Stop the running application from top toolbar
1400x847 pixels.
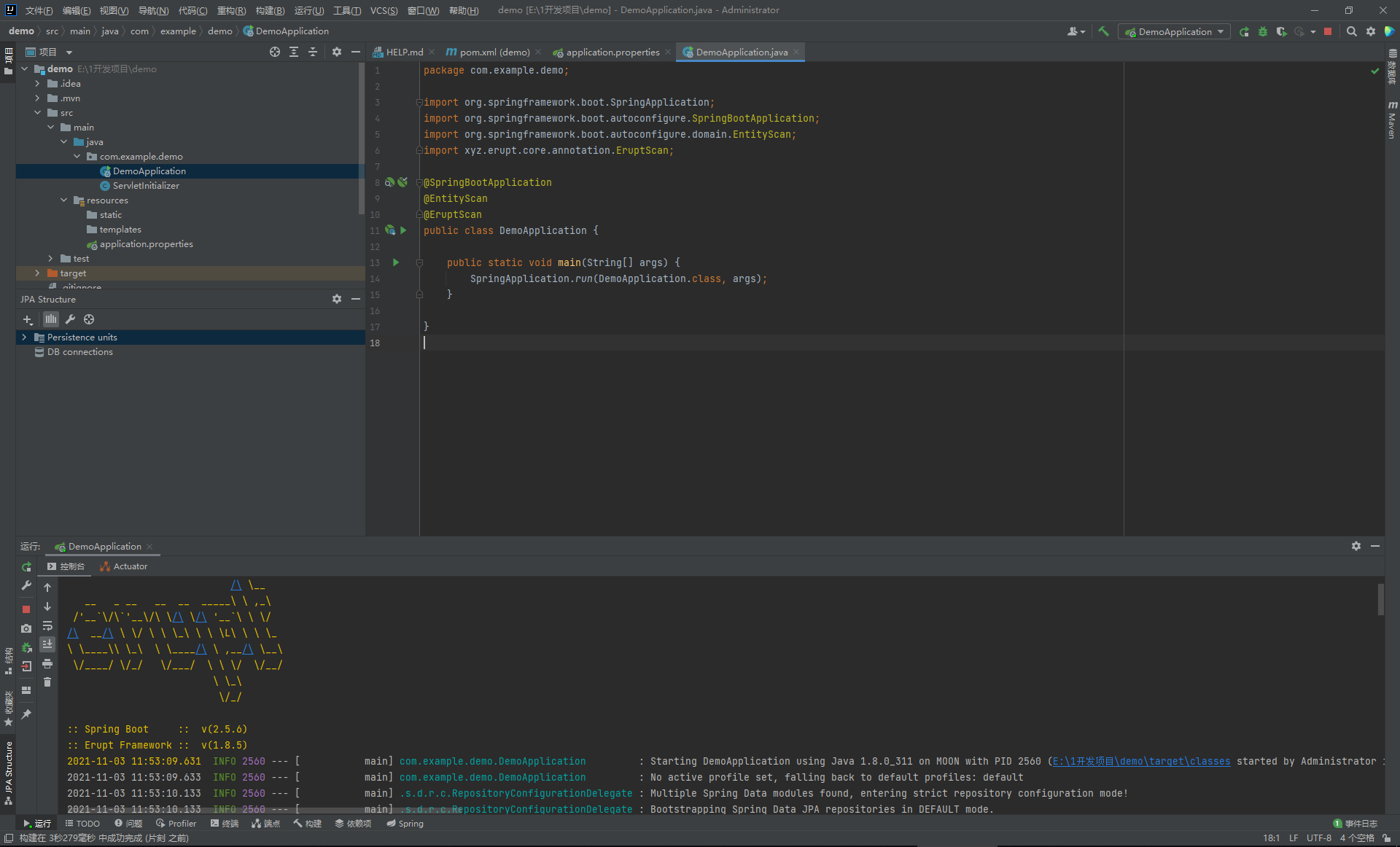click(x=1328, y=31)
